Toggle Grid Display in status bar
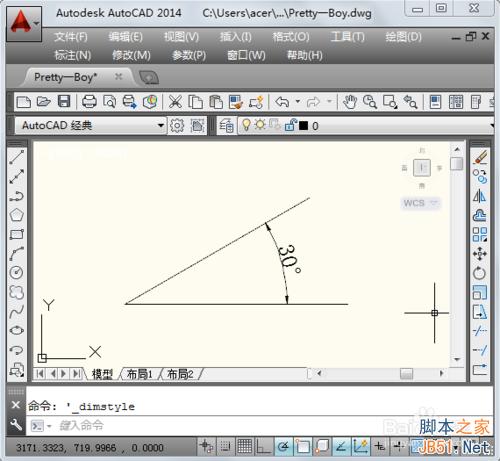The width and height of the screenshot is (500, 461). coord(244,446)
